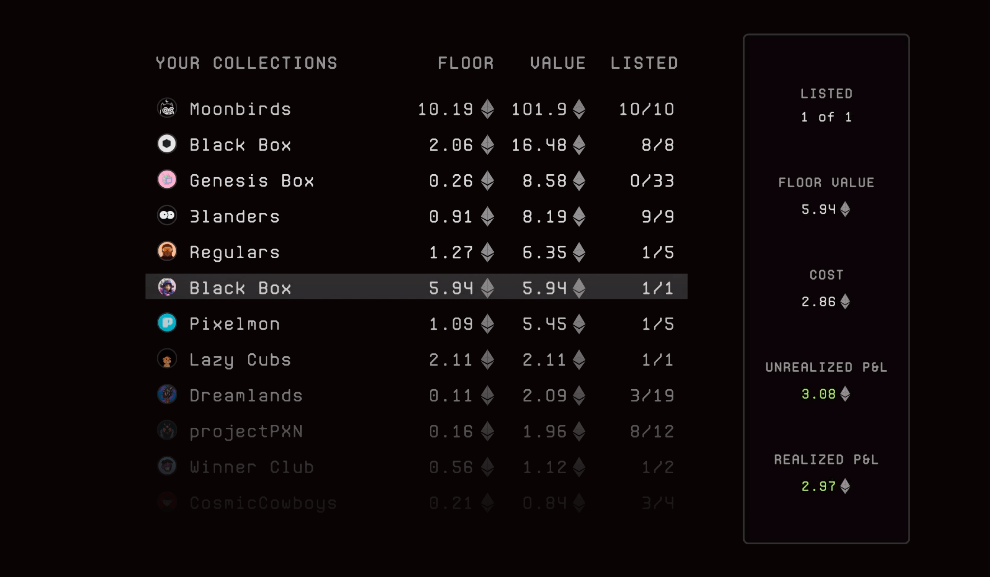The width and height of the screenshot is (990, 577).
Task: Click the Pixelmon blue avatar icon
Action: tap(167, 323)
